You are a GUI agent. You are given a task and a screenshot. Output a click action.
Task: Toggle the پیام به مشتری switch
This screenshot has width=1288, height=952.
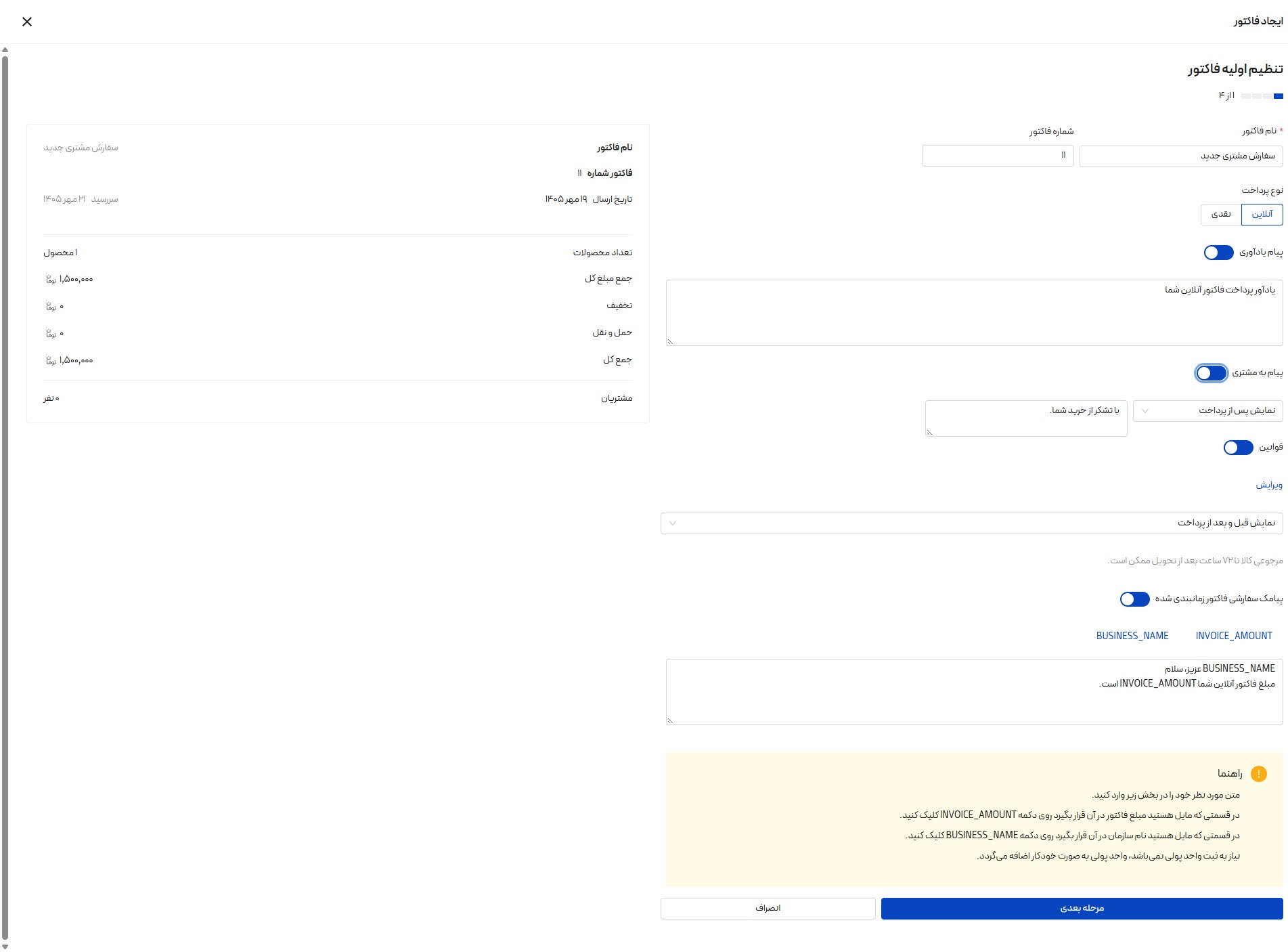click(1211, 373)
